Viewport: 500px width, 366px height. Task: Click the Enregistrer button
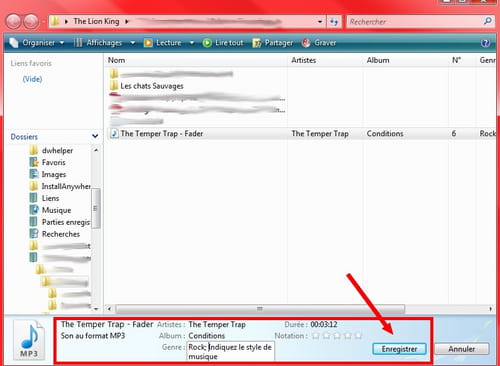coord(399,349)
